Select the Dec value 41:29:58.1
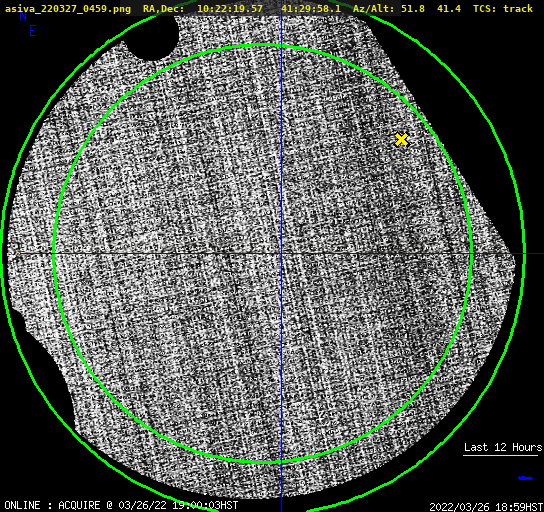The height and width of the screenshot is (512, 544). 311,8
